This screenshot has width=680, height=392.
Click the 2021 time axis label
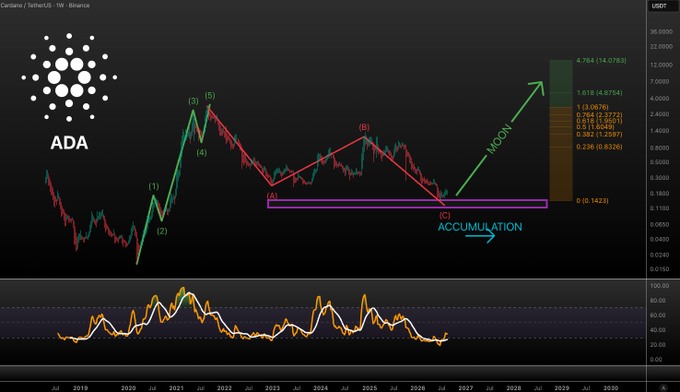[176, 388]
